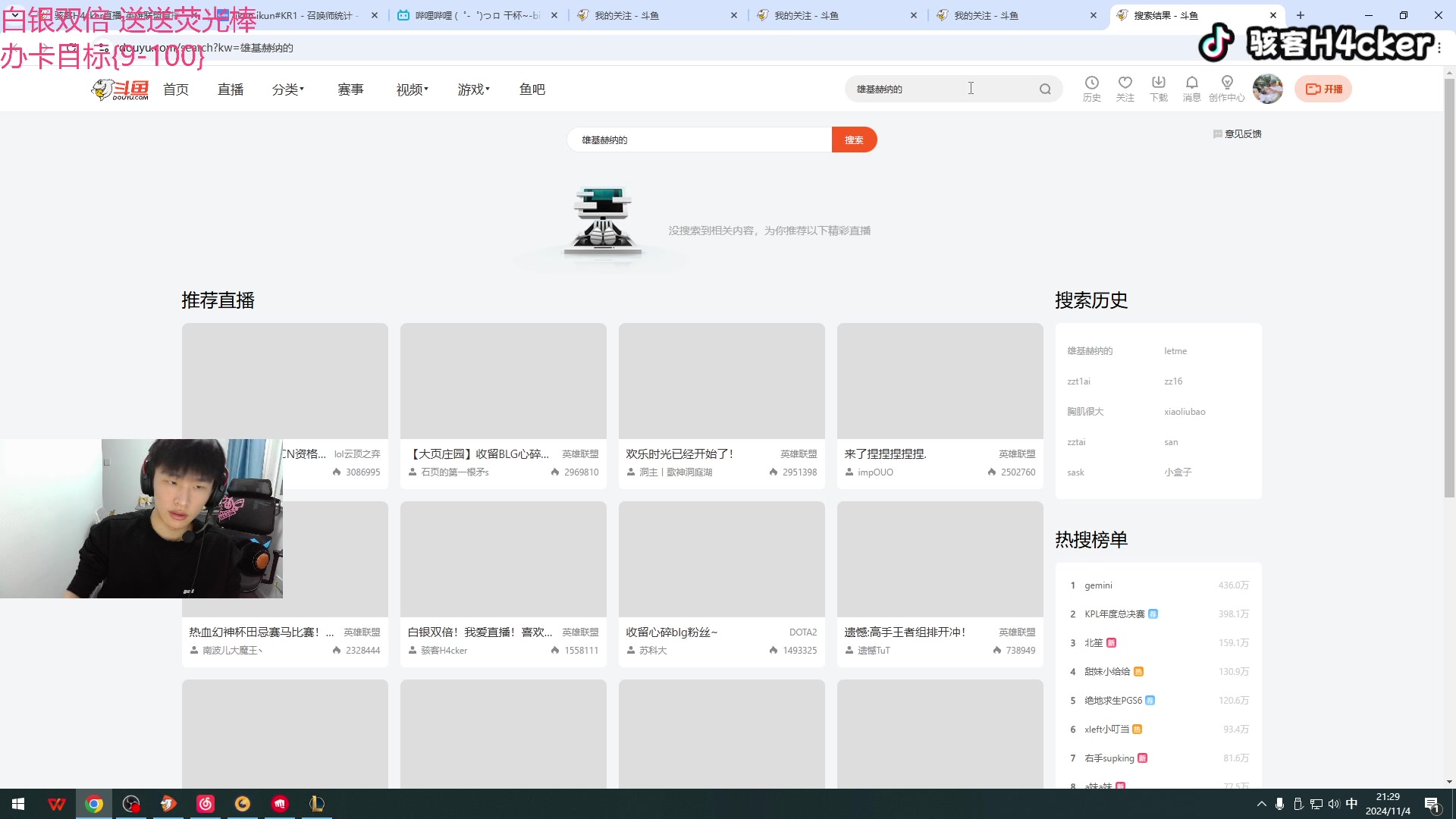The height and width of the screenshot is (819, 1456).
Task: Open the 消息 bell notifications icon
Action: coord(1192,89)
